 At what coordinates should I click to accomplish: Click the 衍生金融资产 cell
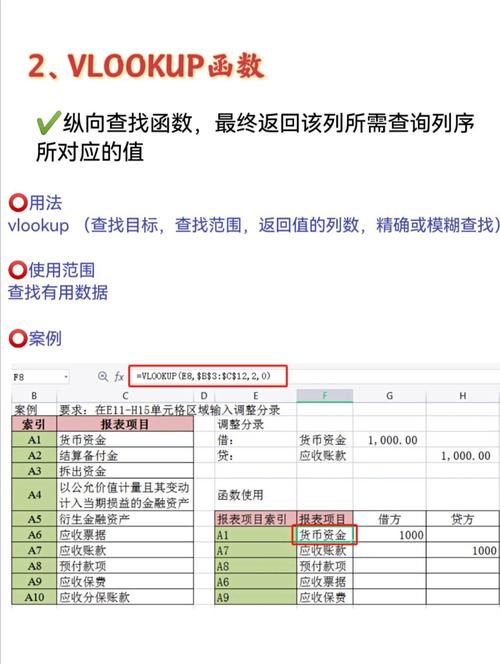pos(125,519)
